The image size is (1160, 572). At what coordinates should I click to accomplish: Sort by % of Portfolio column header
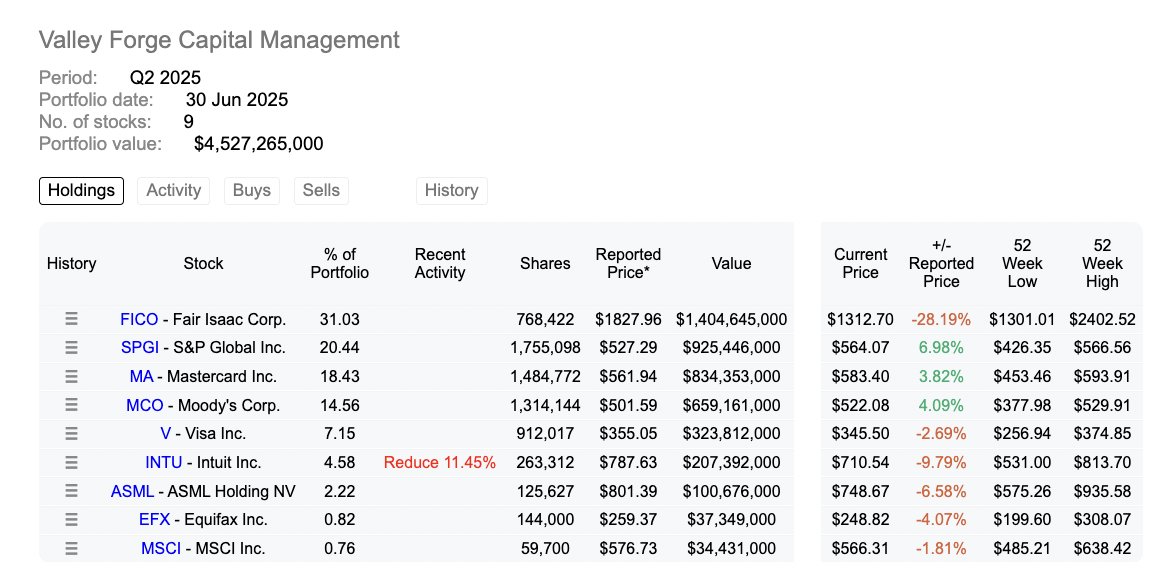click(x=340, y=263)
